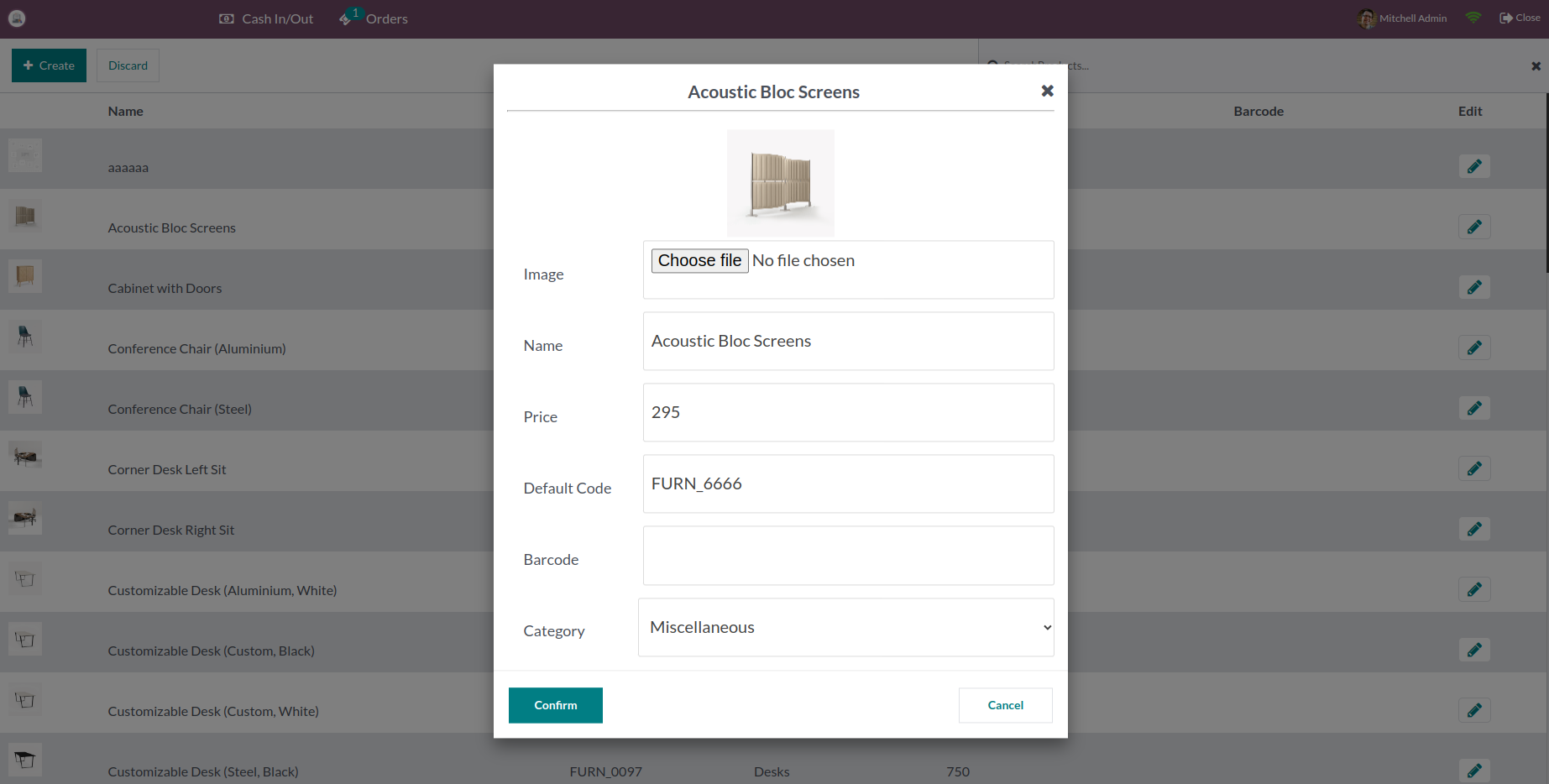1549x784 pixels.
Task: Close the Acoustic Bloc Screens dialog
Action: coord(1047,91)
